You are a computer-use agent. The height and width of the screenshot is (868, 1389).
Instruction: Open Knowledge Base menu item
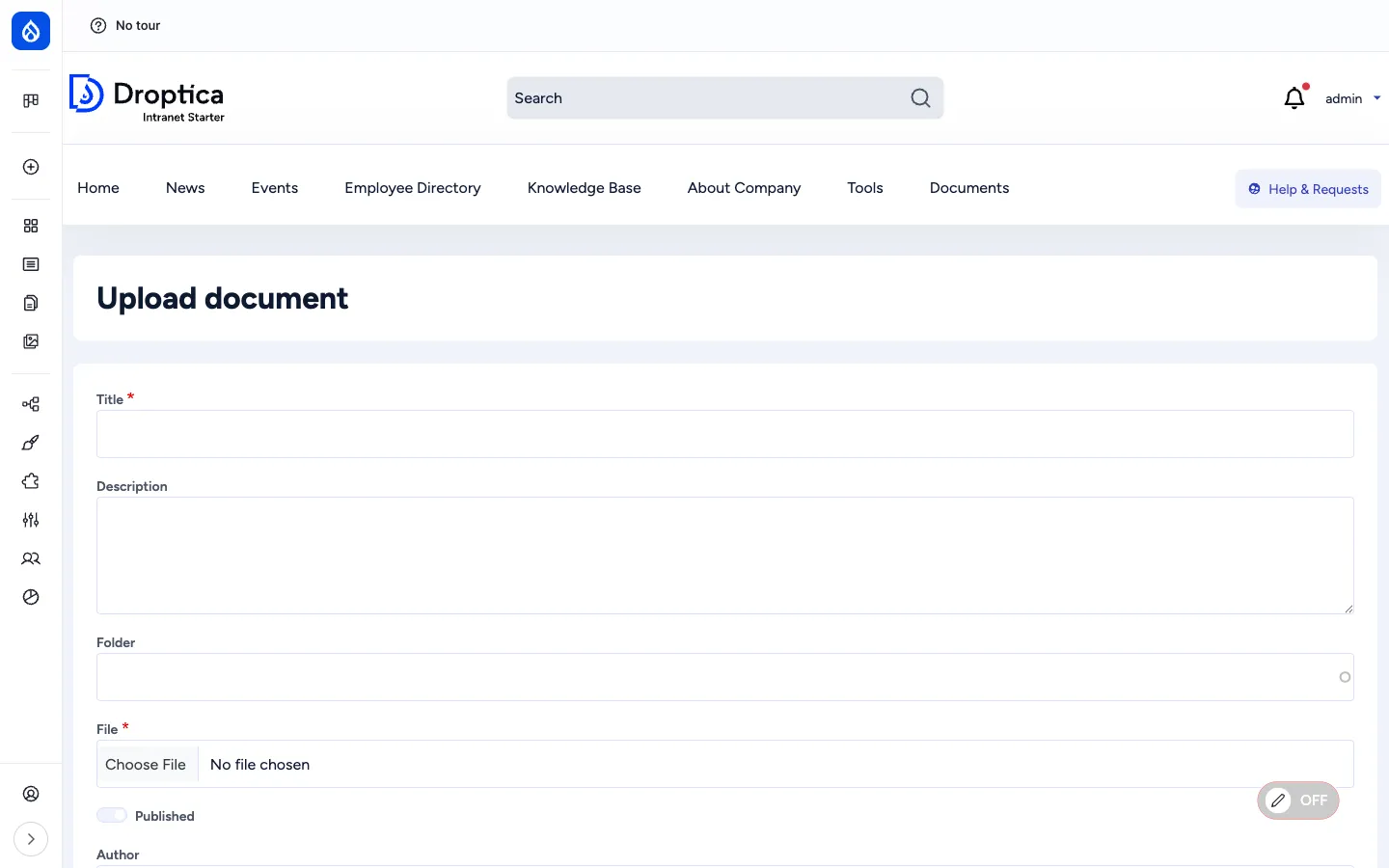click(585, 188)
